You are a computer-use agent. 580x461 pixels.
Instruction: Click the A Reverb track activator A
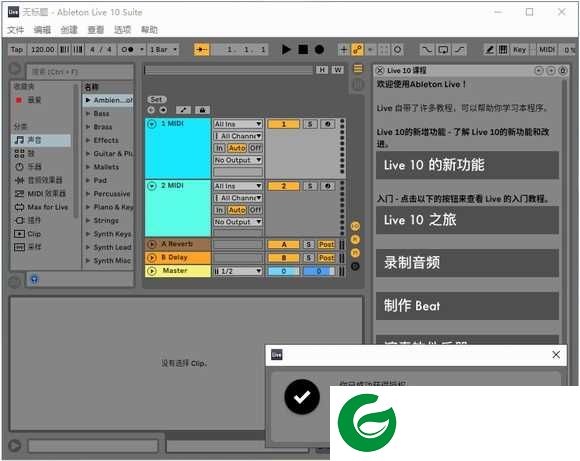pos(283,245)
